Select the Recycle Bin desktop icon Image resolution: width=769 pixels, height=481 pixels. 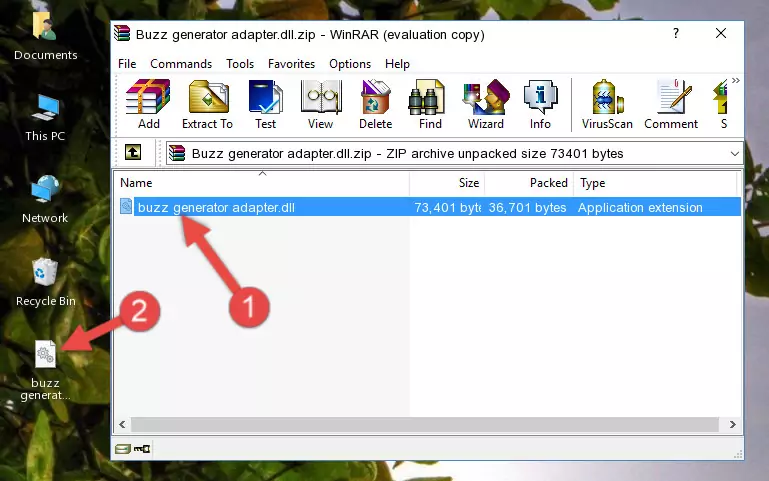[x=45, y=282]
